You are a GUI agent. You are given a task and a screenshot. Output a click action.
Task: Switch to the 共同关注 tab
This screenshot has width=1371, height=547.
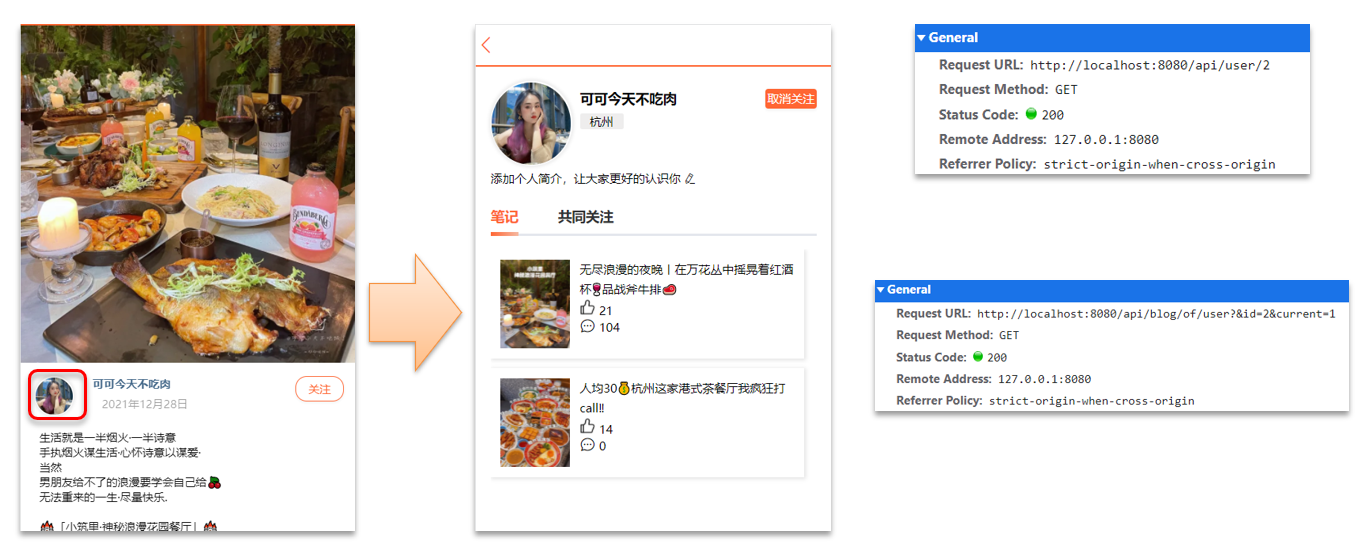585,217
